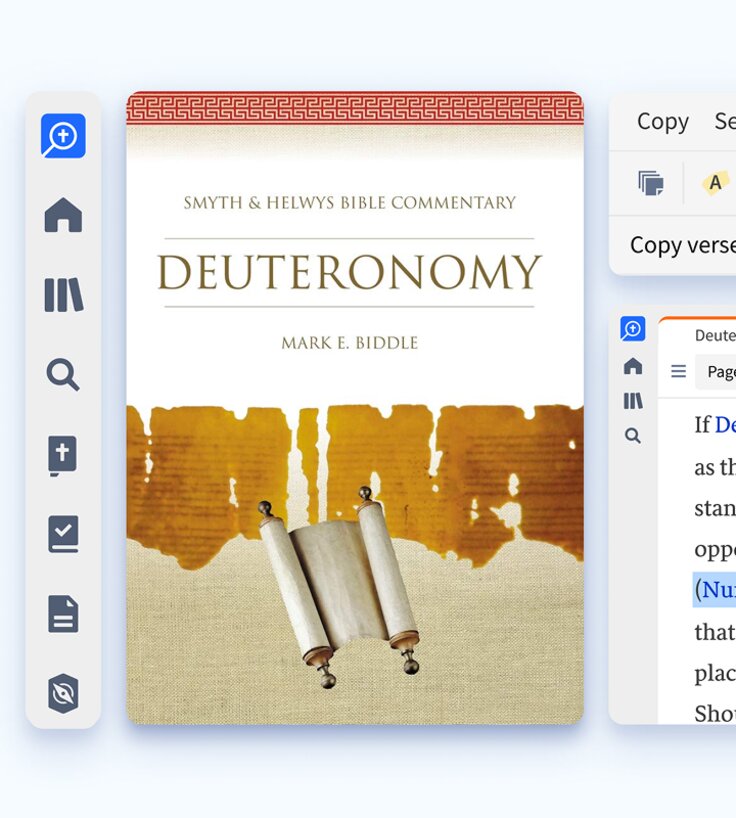
Task: Click the small blue search-plus icon in app window
Action: click(x=633, y=329)
